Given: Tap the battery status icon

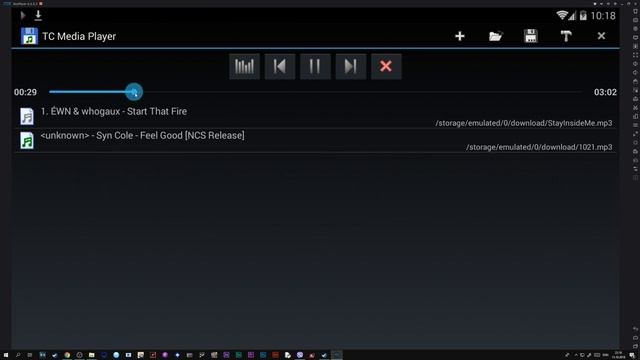Looking at the screenshot, I should (x=583, y=16).
